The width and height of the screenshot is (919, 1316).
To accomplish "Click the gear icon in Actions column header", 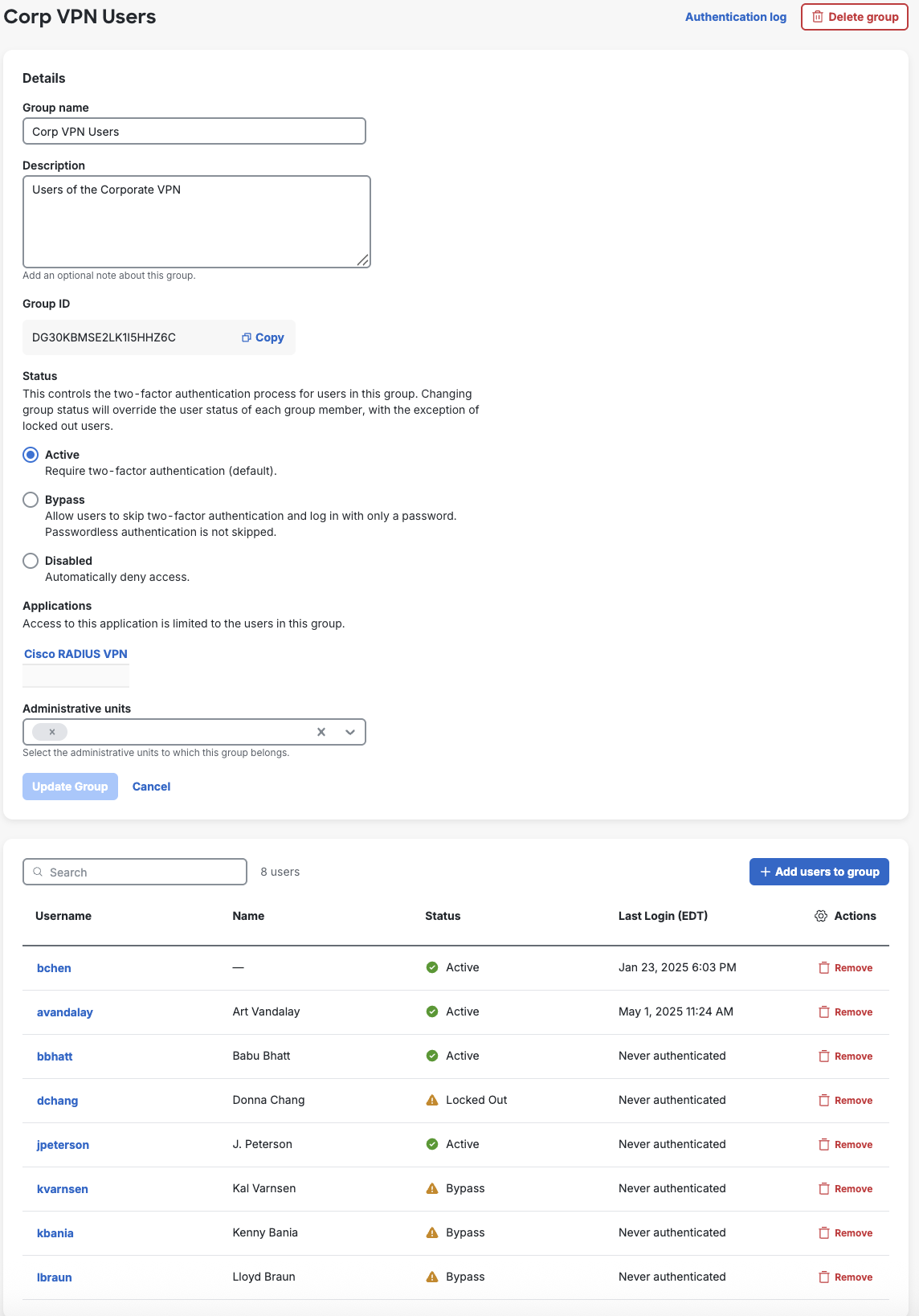I will pos(820,916).
